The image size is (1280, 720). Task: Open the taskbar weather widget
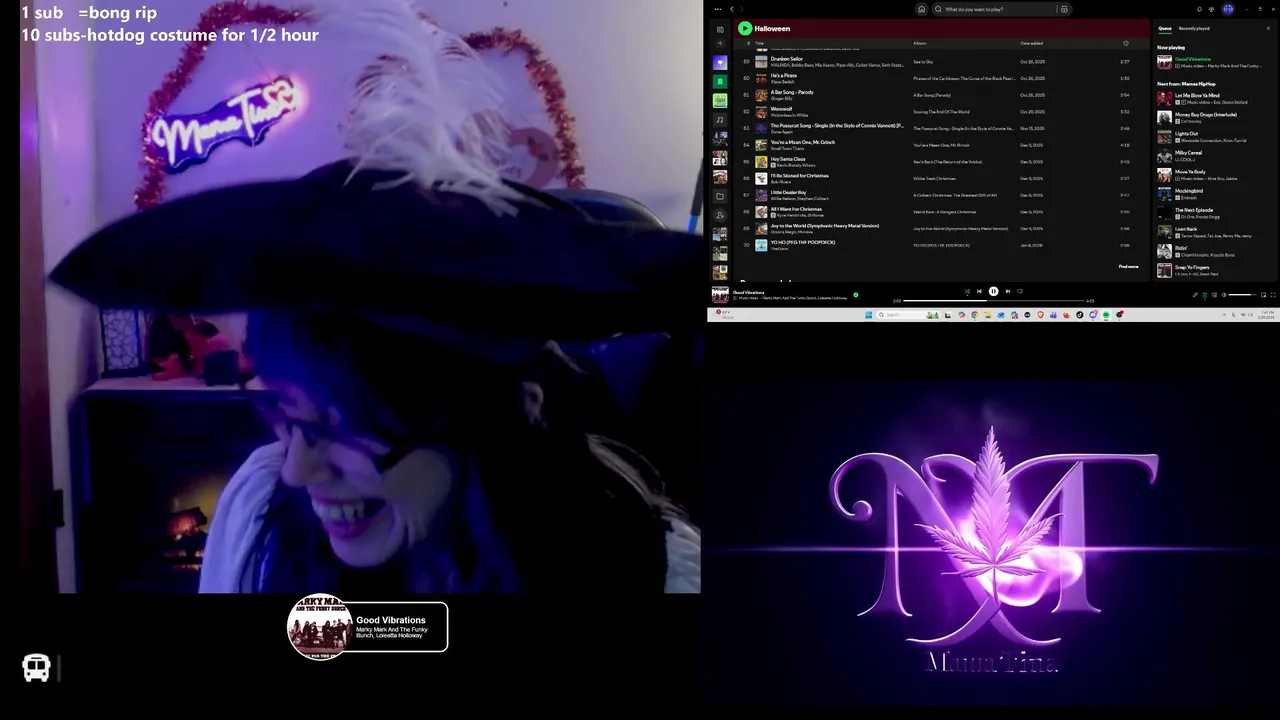point(725,315)
